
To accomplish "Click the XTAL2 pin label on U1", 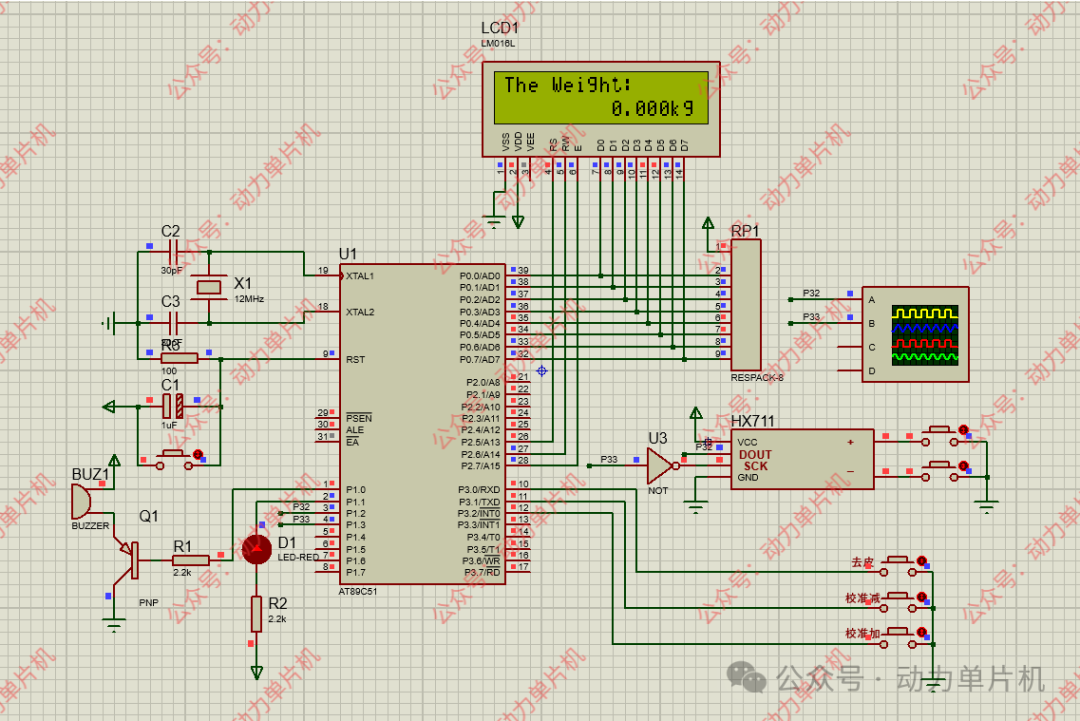I will 360,312.
